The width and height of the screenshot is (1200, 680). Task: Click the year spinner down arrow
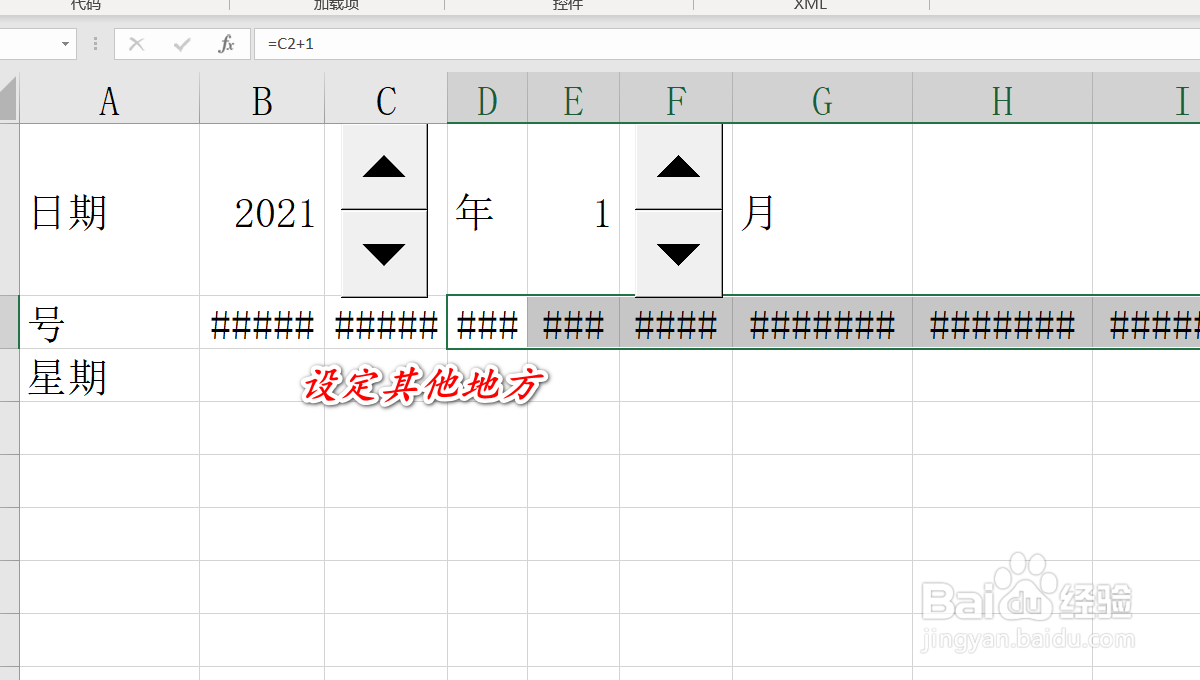(384, 254)
